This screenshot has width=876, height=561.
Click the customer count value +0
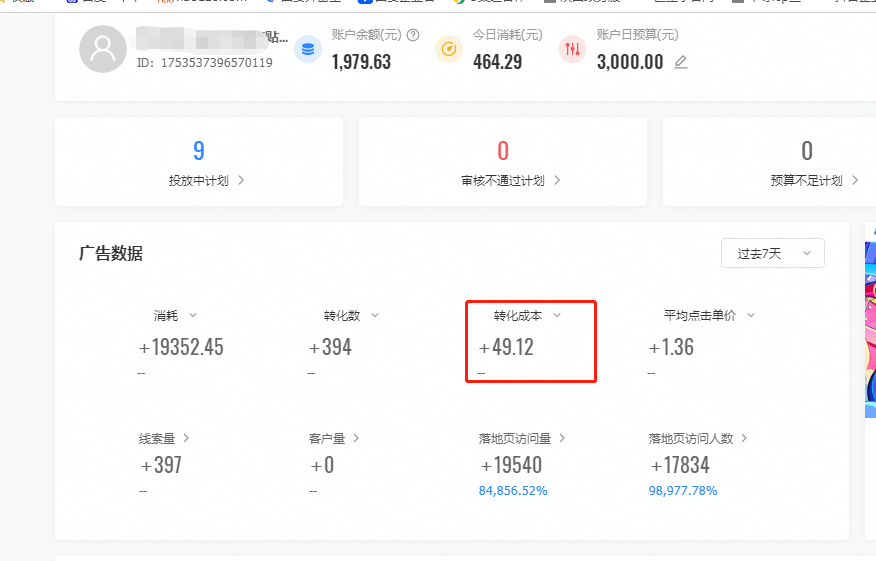click(x=322, y=465)
